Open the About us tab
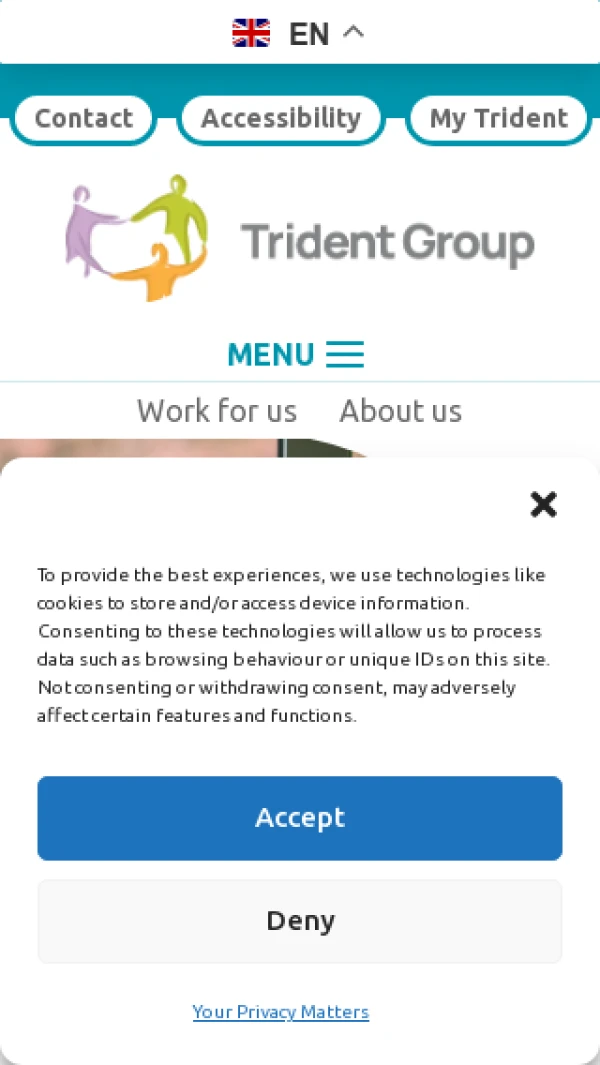The height and width of the screenshot is (1065, 600). pyautogui.click(x=401, y=411)
